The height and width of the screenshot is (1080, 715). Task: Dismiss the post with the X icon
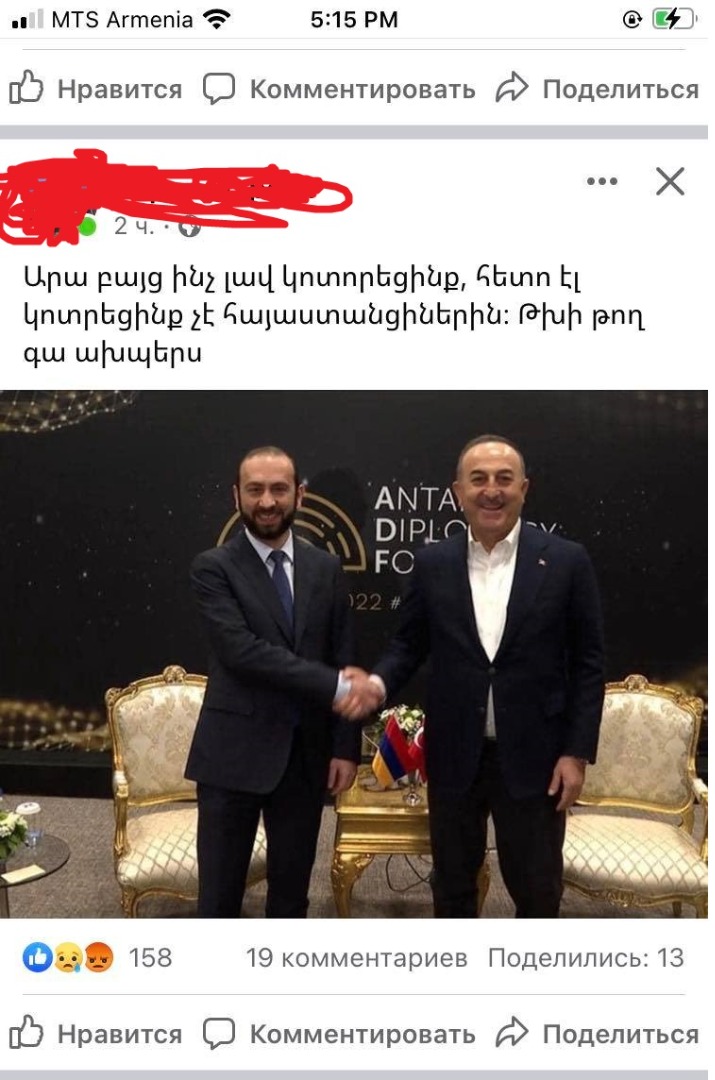[670, 181]
